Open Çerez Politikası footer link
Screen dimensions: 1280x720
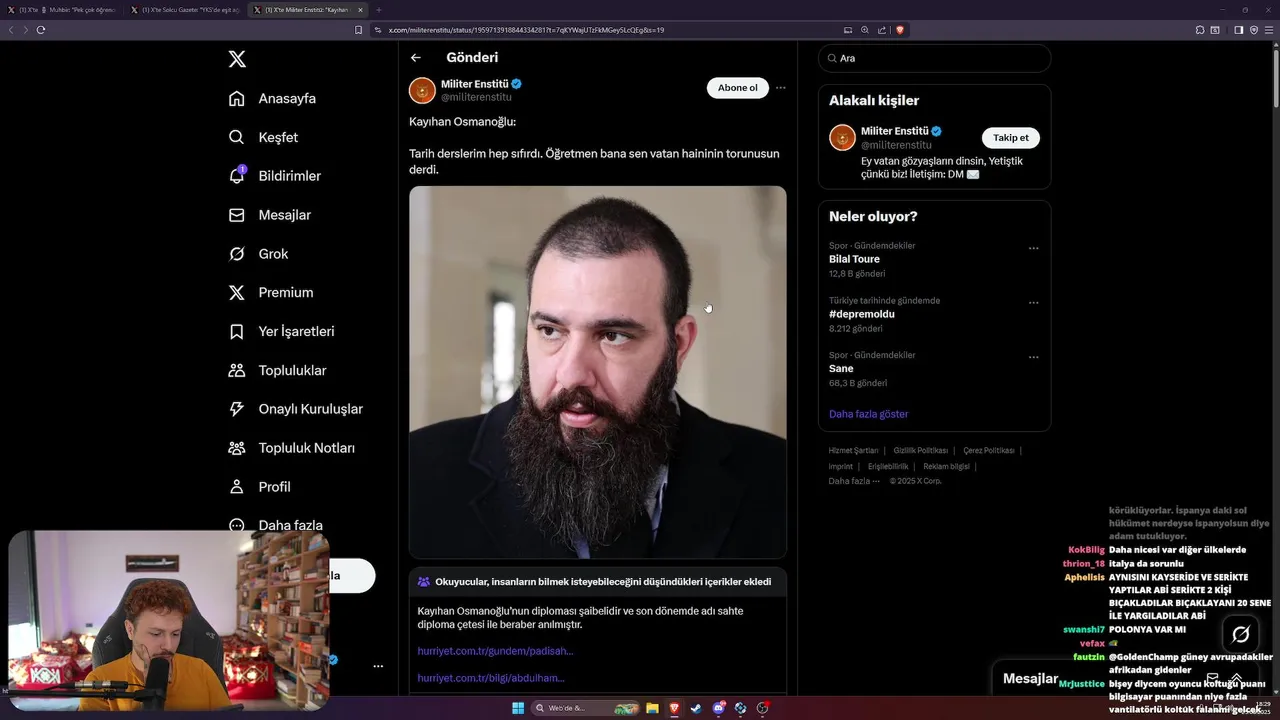point(989,451)
